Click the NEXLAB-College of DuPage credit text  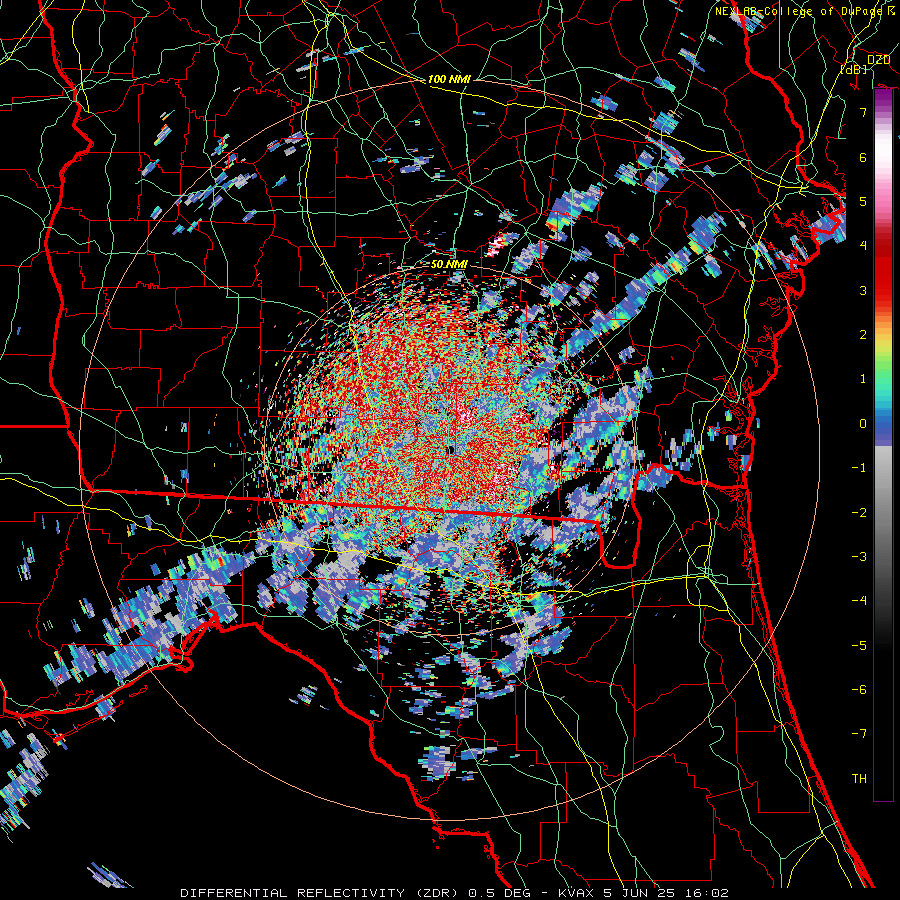805,11
